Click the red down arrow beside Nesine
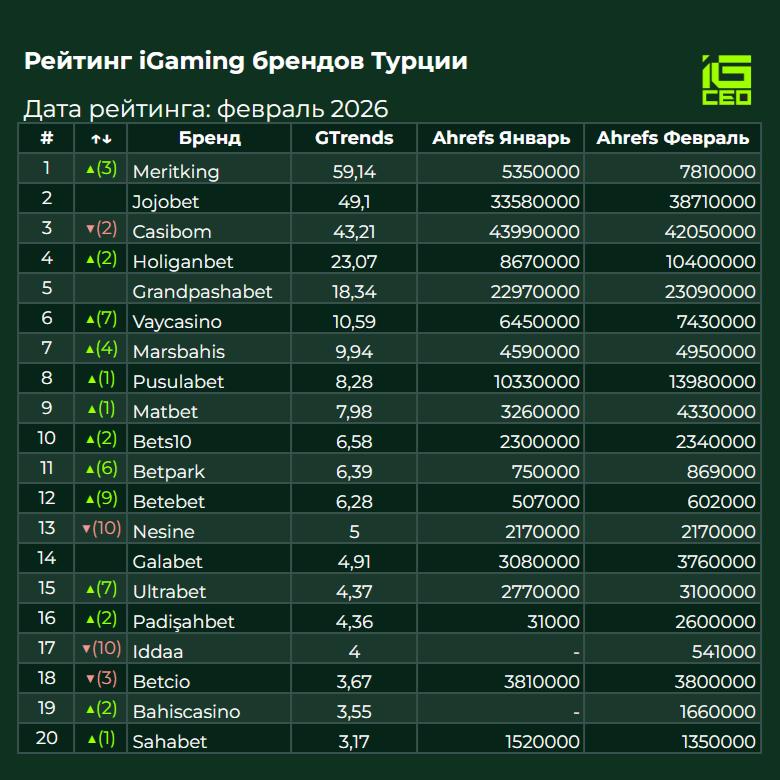 pyautogui.click(x=86, y=528)
